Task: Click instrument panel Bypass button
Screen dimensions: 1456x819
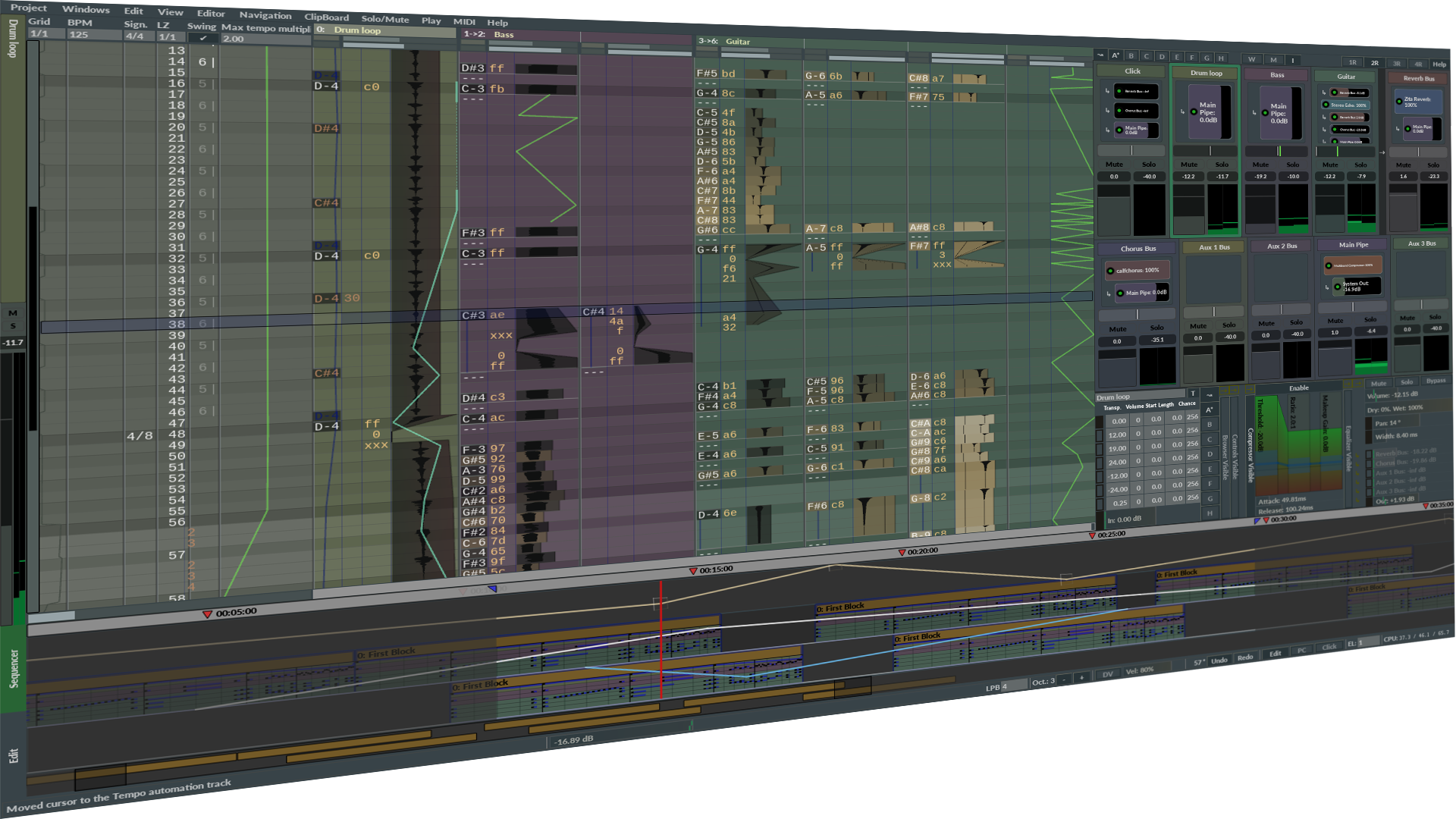Action: click(1436, 381)
